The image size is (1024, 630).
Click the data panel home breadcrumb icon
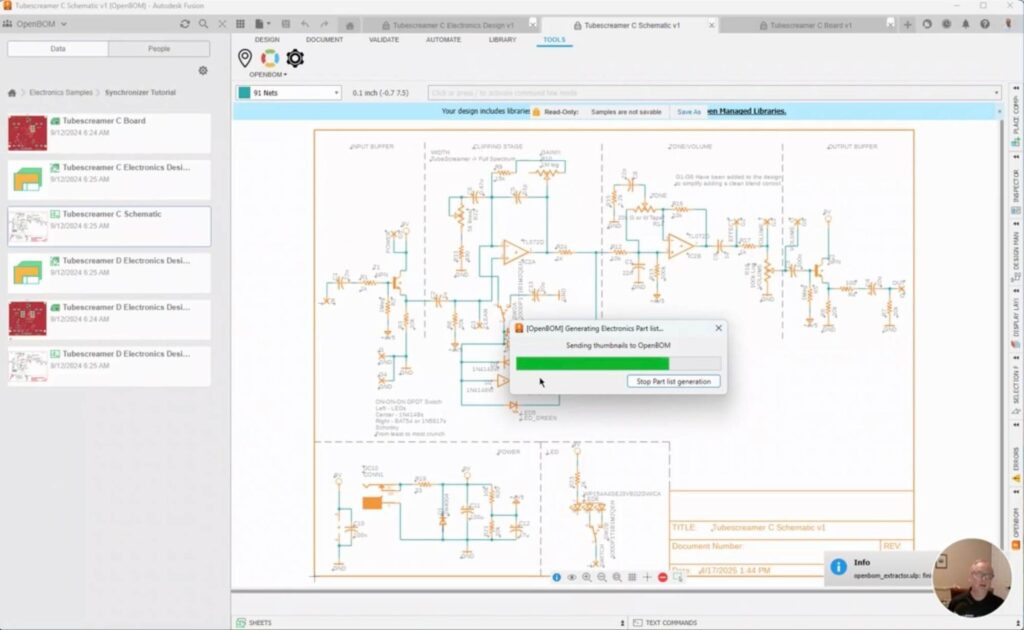tap(12, 93)
